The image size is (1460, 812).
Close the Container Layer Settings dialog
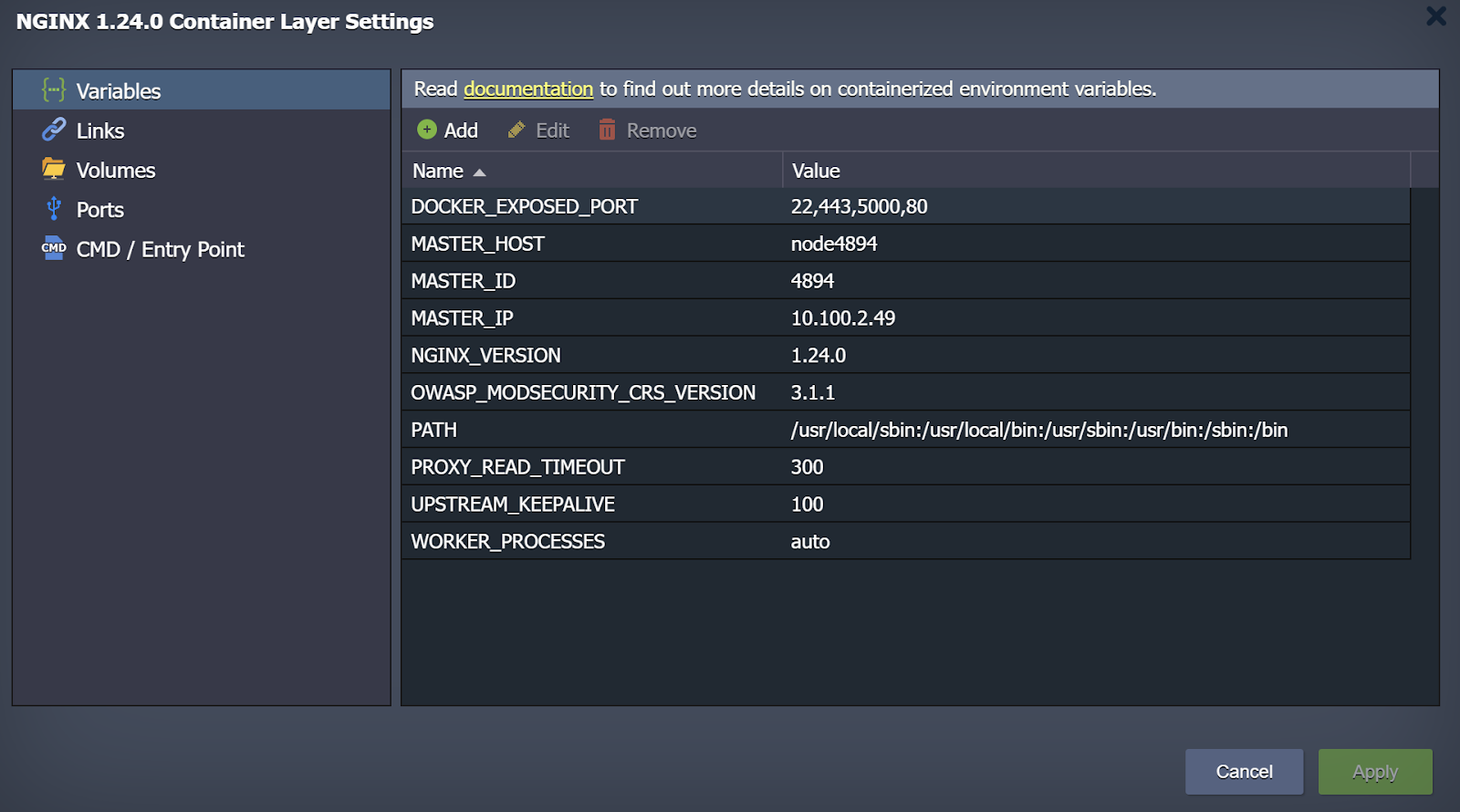pyautogui.click(x=1436, y=16)
